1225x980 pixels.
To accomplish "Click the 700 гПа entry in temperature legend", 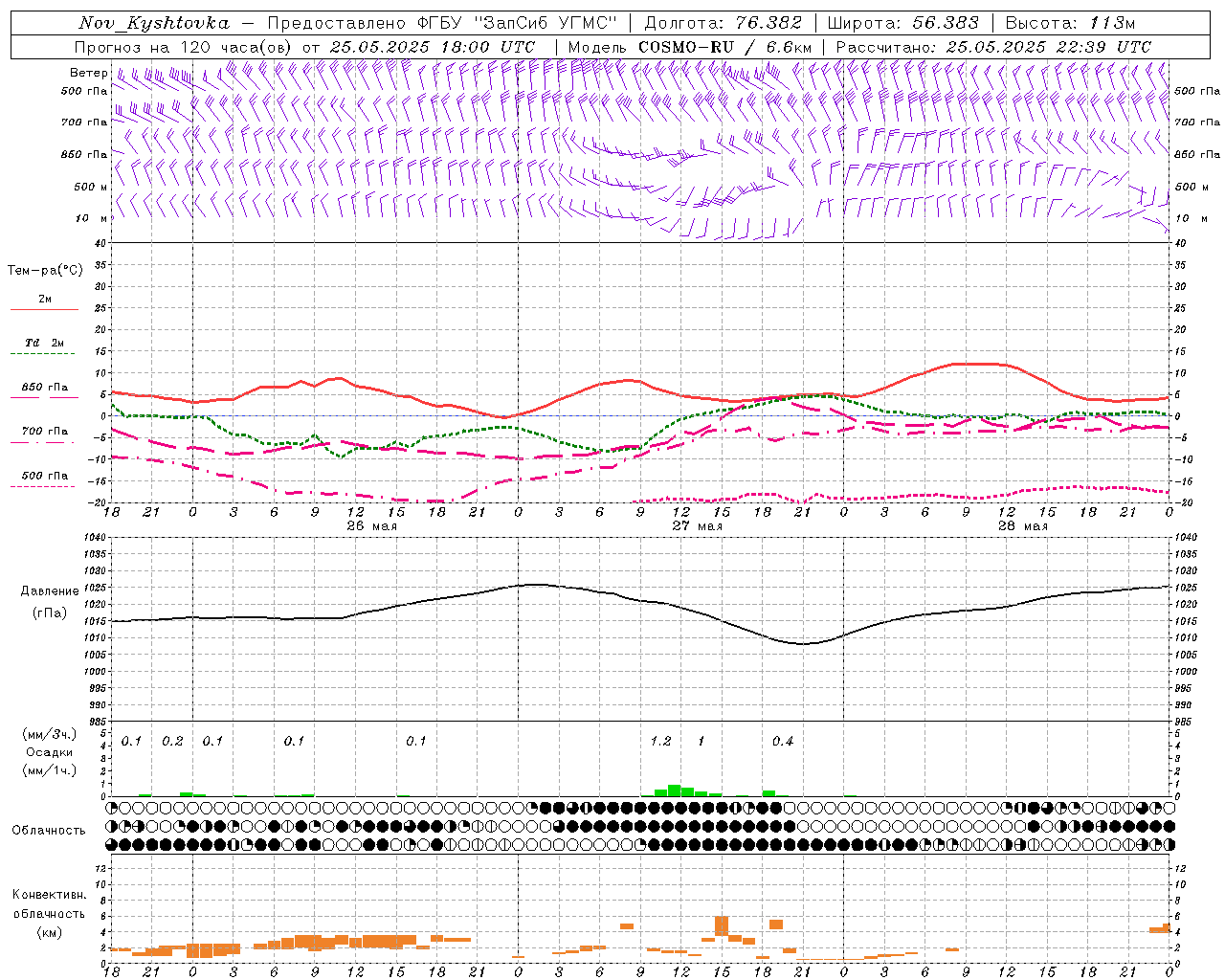I will coord(45,432).
